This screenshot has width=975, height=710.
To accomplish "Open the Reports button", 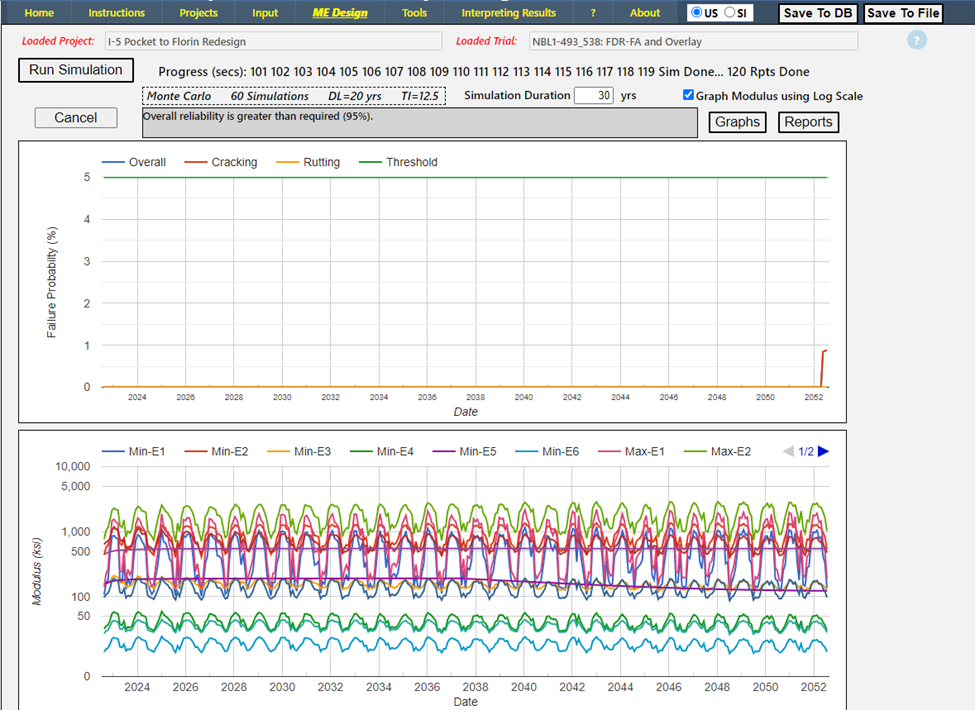I will click(x=808, y=122).
